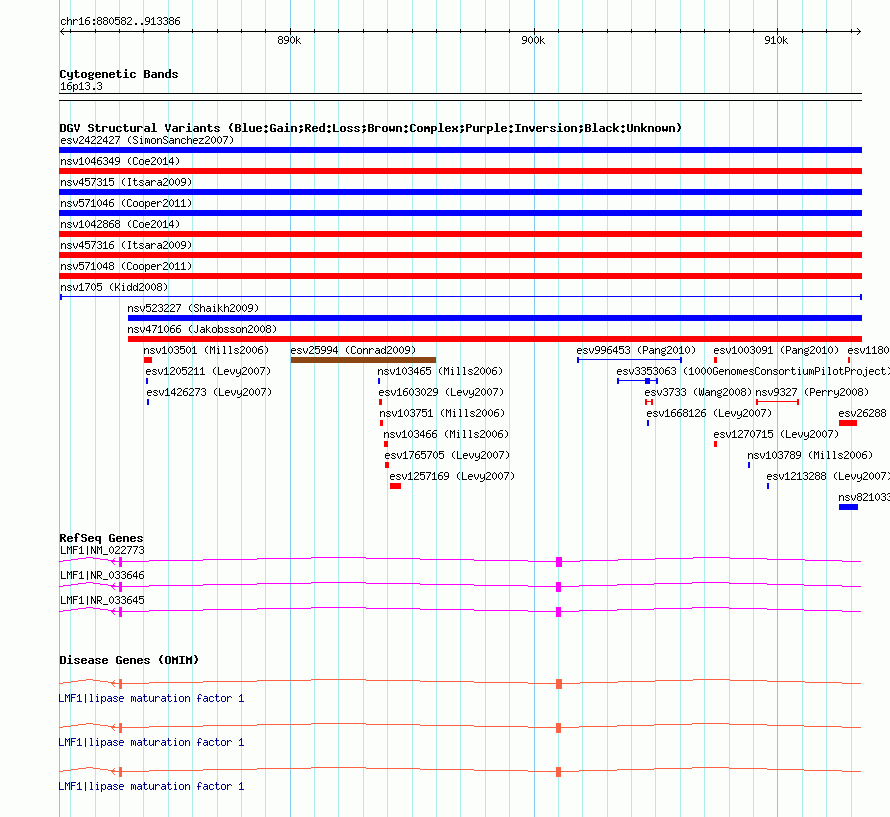
Task: Open nsv571048 (Cooper2011) variant
Action: click(126, 266)
